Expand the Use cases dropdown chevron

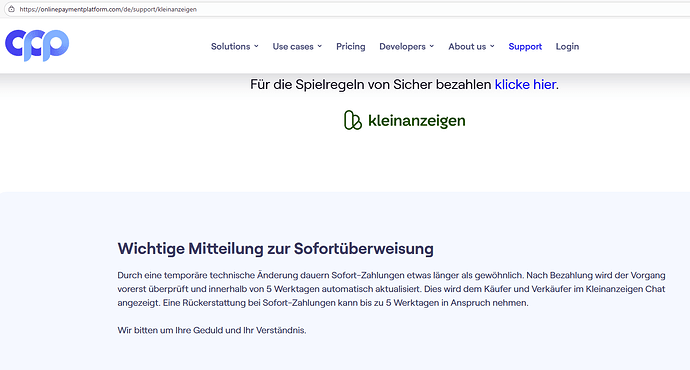(x=319, y=46)
